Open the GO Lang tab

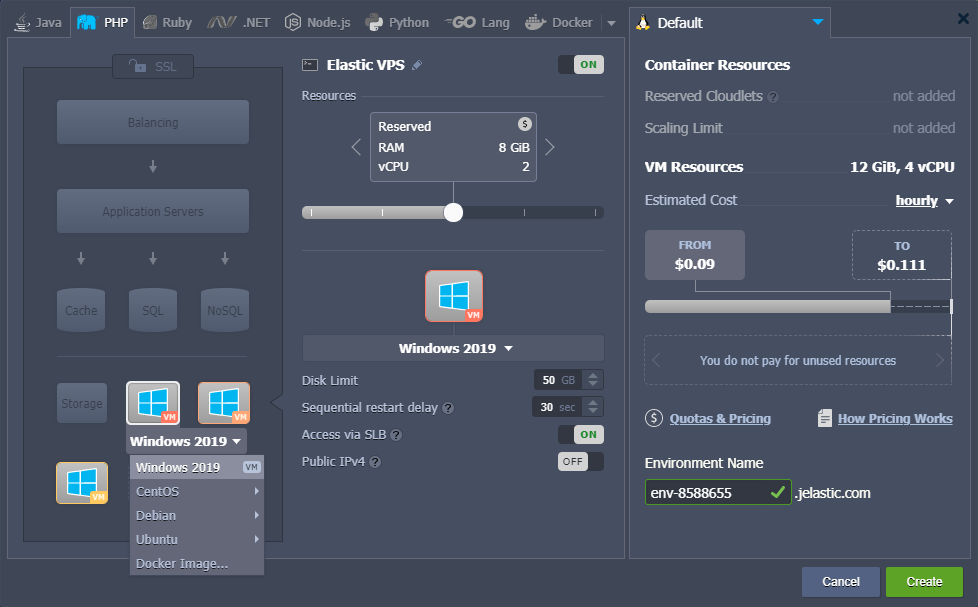click(x=477, y=23)
